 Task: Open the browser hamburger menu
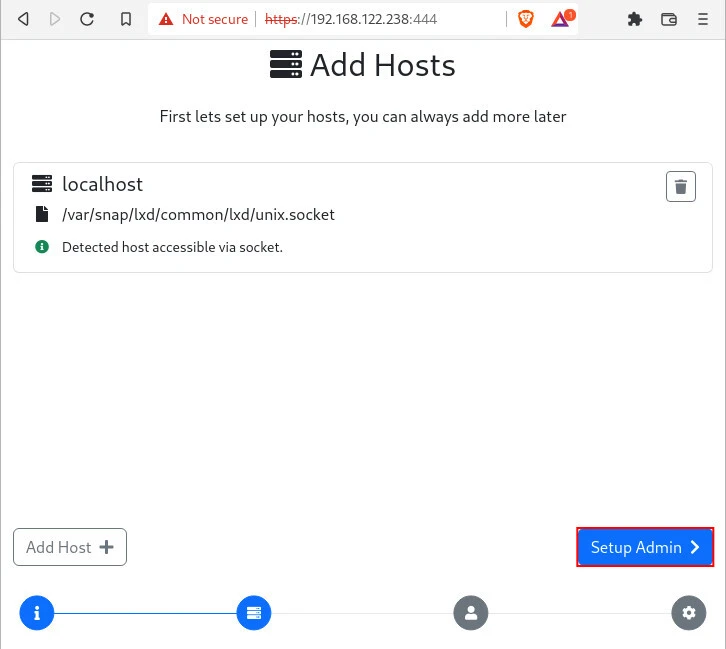704,19
